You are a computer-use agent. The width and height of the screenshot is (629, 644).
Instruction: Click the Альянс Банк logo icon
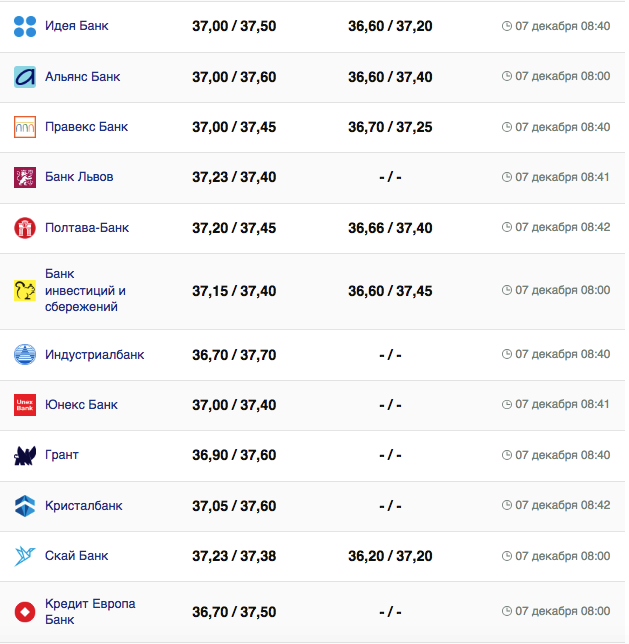click(25, 76)
